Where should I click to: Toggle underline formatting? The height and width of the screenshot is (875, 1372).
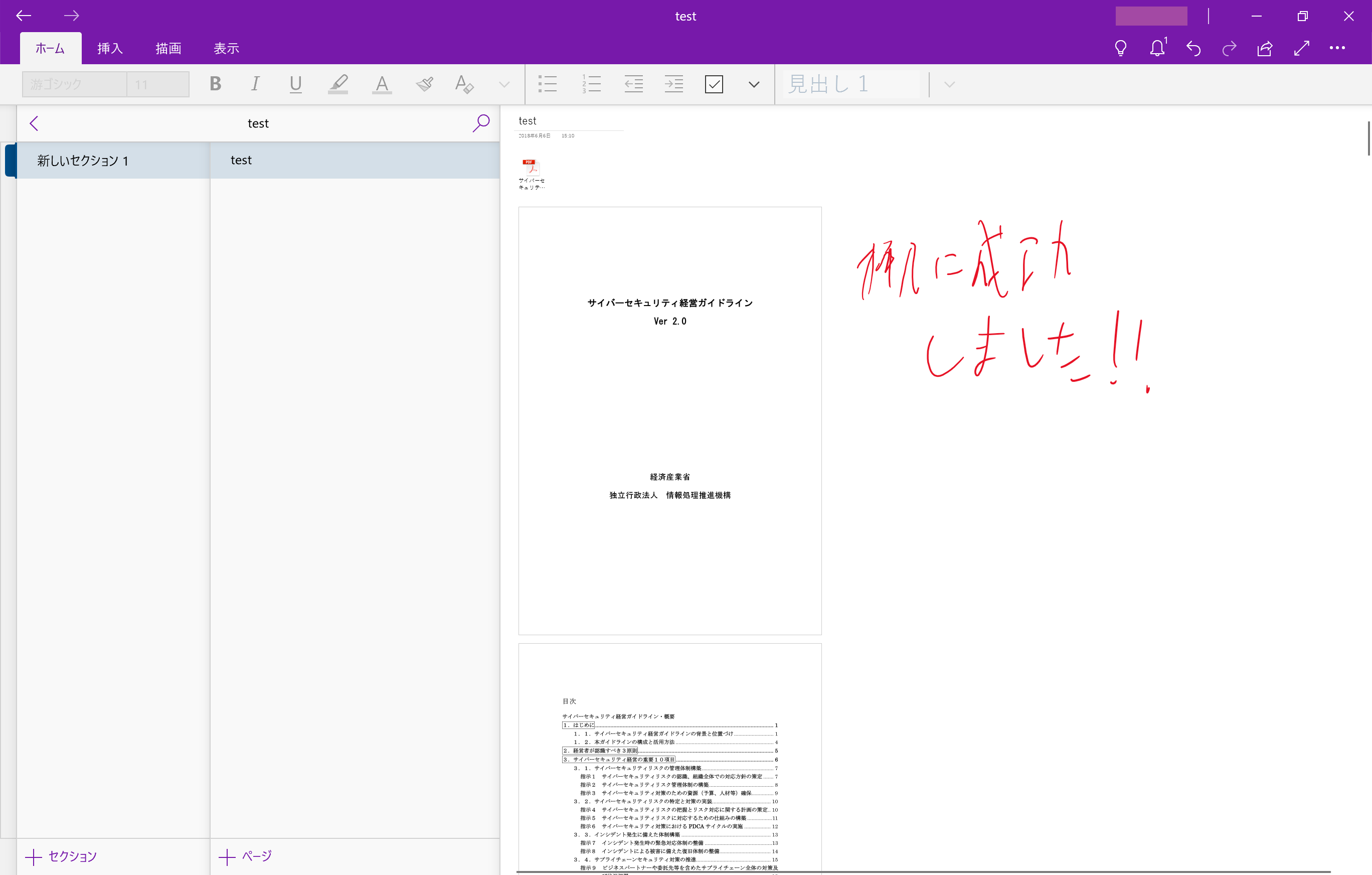tap(295, 84)
